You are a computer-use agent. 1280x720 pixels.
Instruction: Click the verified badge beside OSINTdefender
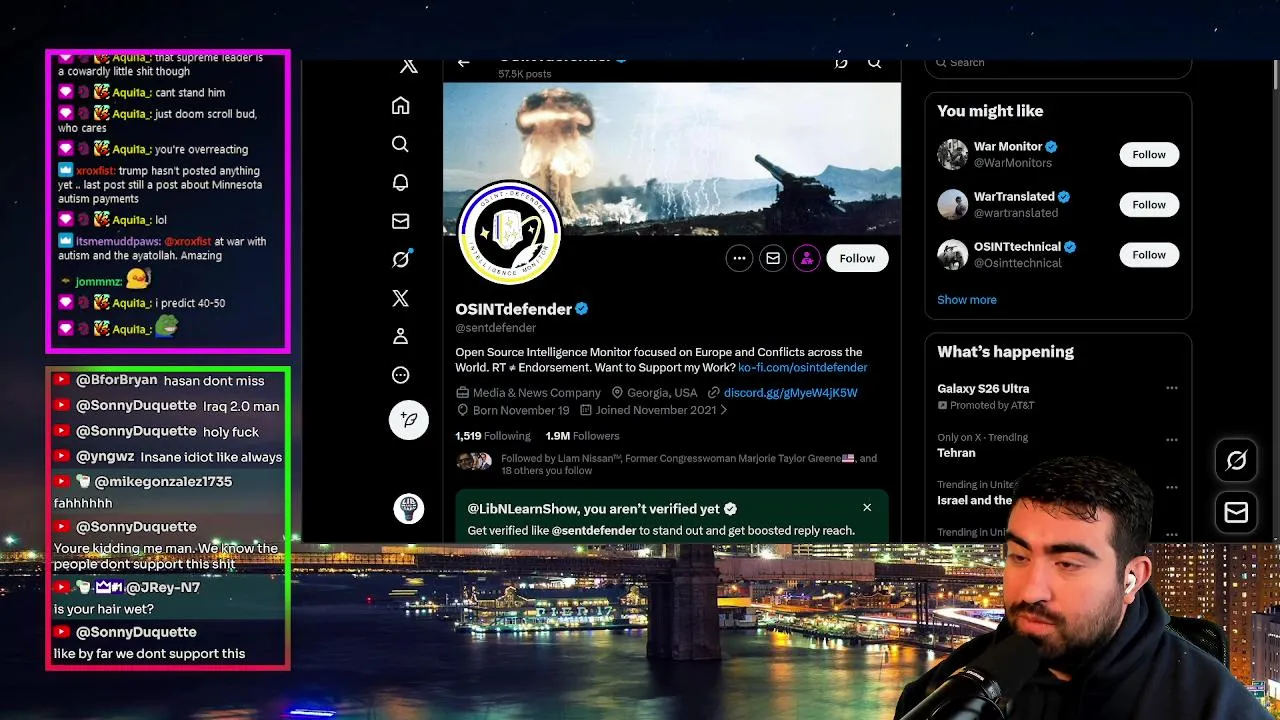click(x=582, y=309)
